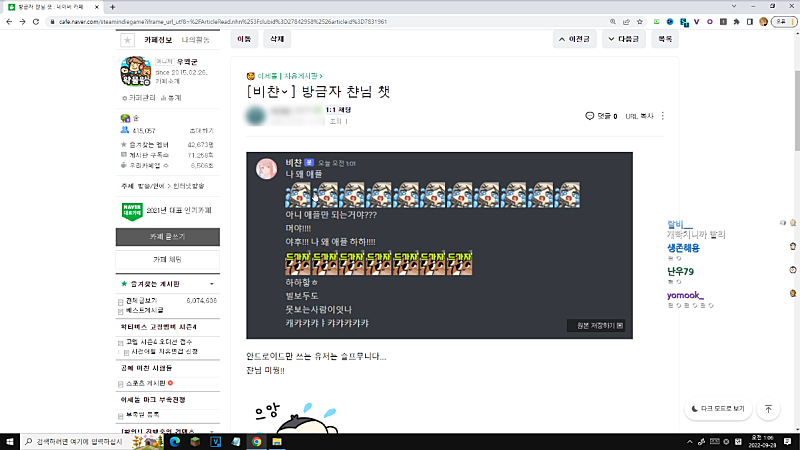Bookmark this page with the star icon
The width and height of the screenshot is (800, 450).
640,22
